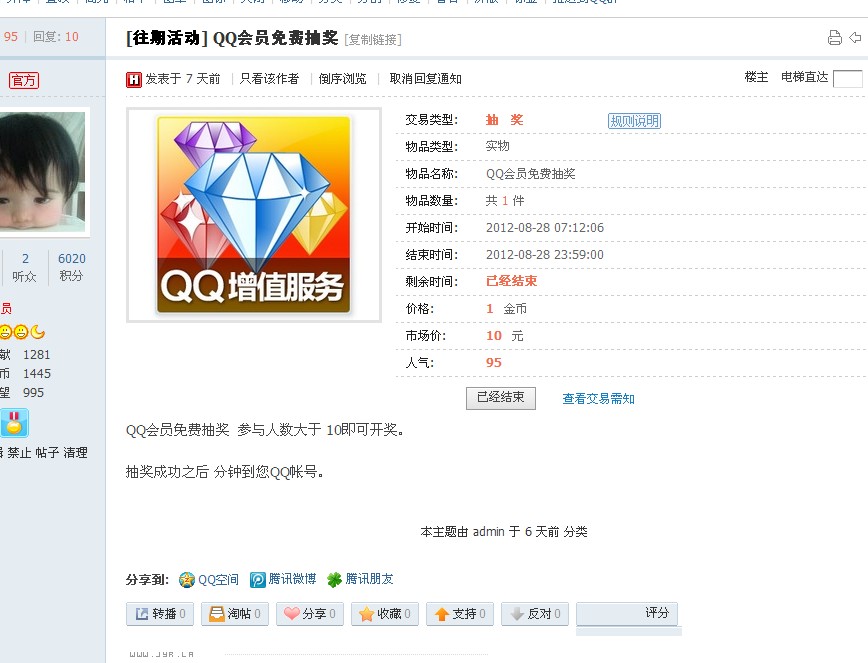
Task: Click the 分享 heart button
Action: (x=310, y=614)
